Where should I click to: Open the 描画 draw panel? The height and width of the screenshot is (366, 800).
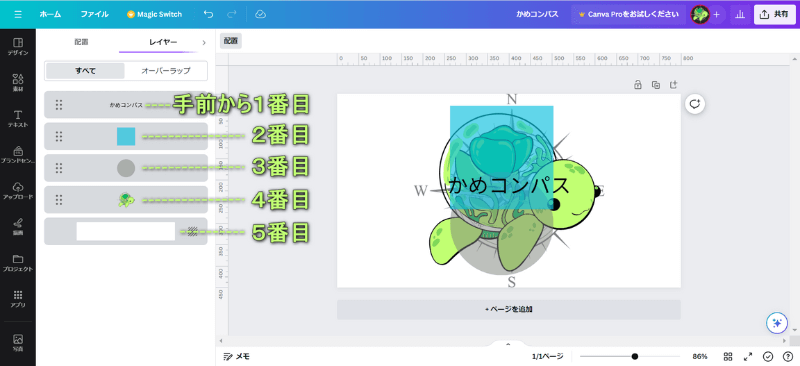coord(18,227)
